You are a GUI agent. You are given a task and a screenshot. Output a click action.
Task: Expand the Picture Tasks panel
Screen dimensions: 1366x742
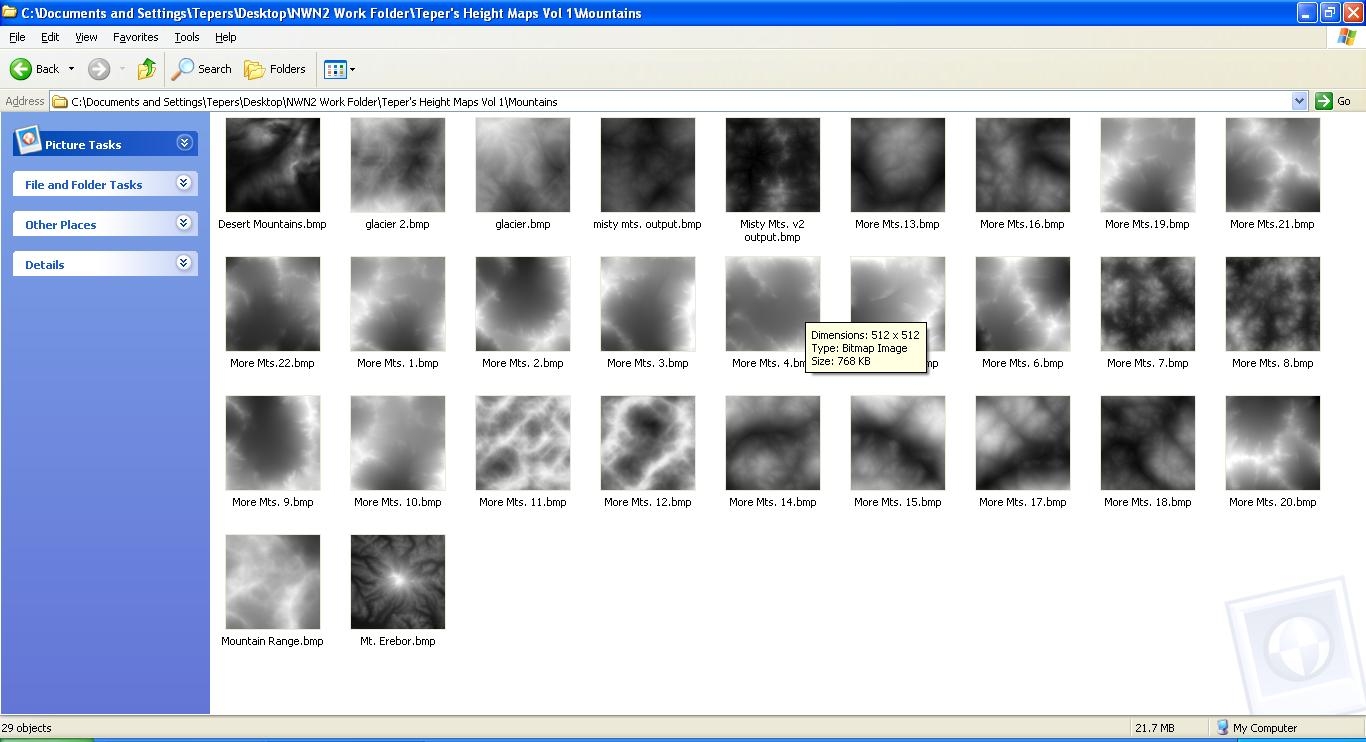click(x=184, y=143)
